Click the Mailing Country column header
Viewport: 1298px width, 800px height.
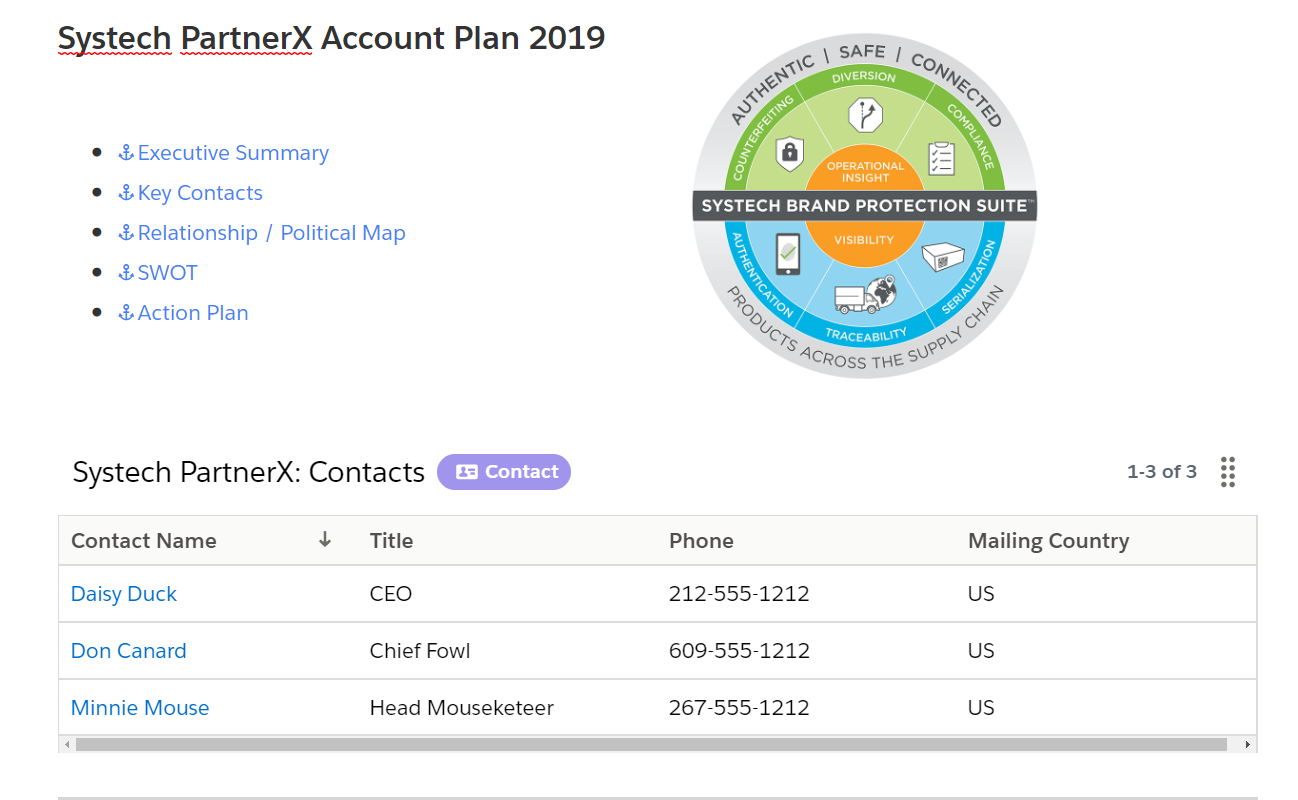(1048, 541)
